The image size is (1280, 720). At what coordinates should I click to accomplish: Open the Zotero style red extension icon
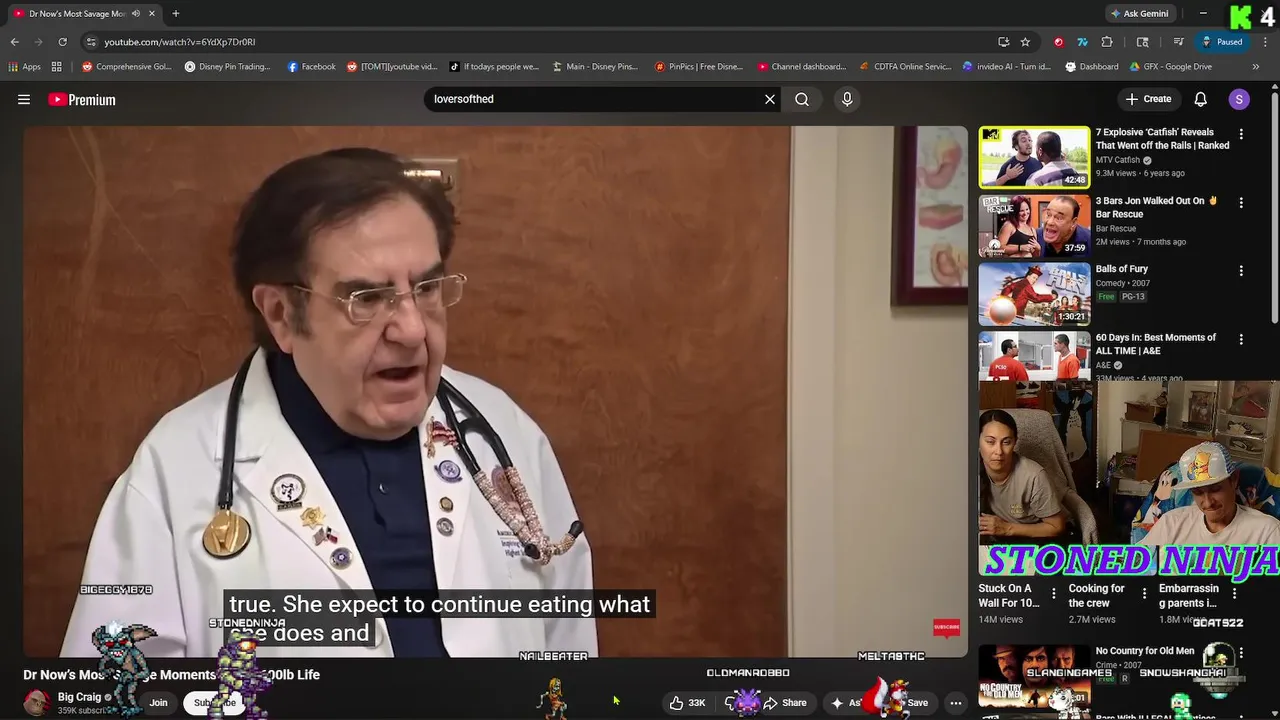coord(1058,42)
